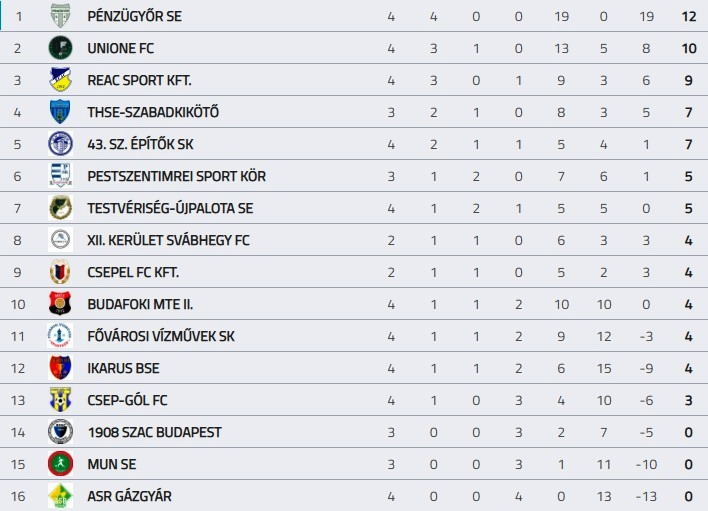This screenshot has height=511, width=708.
Task: Click Pénzügyőr SE's 12 points value
Action: tap(687, 16)
